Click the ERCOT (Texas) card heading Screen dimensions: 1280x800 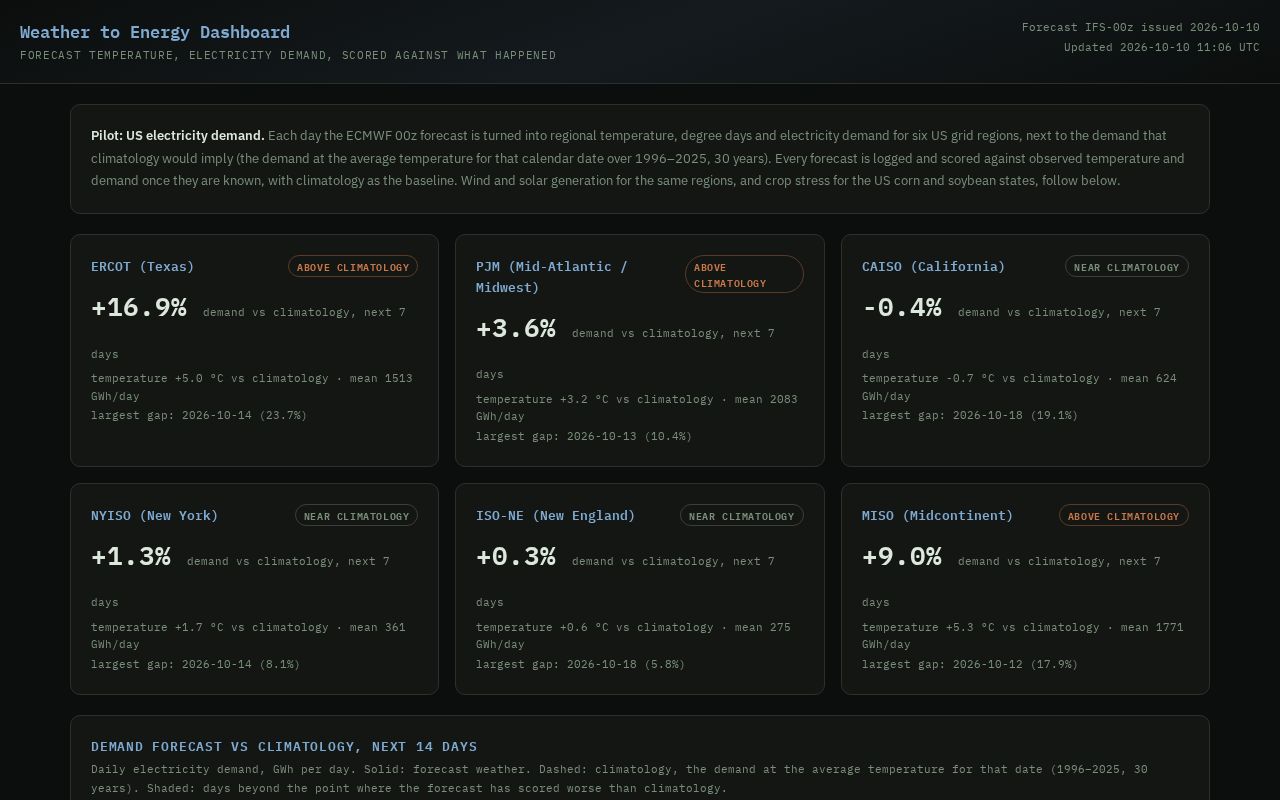coord(143,266)
